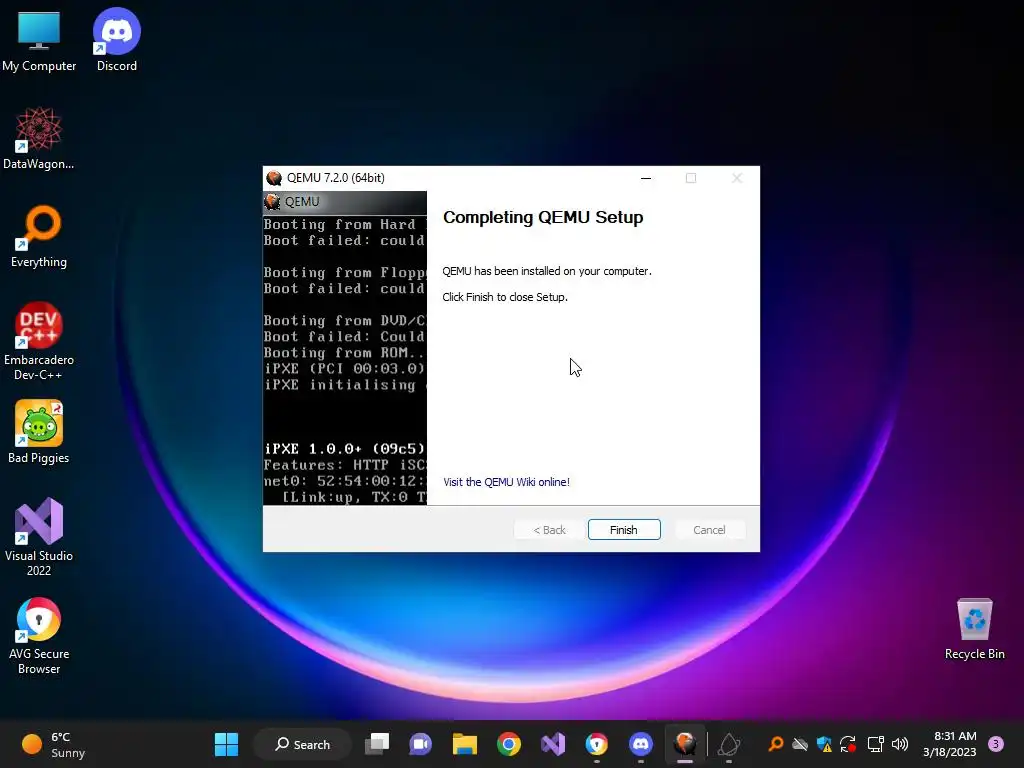Screen dimensions: 1024x768
Task: Open the Recycle Bin on the desktop
Action: [974, 628]
